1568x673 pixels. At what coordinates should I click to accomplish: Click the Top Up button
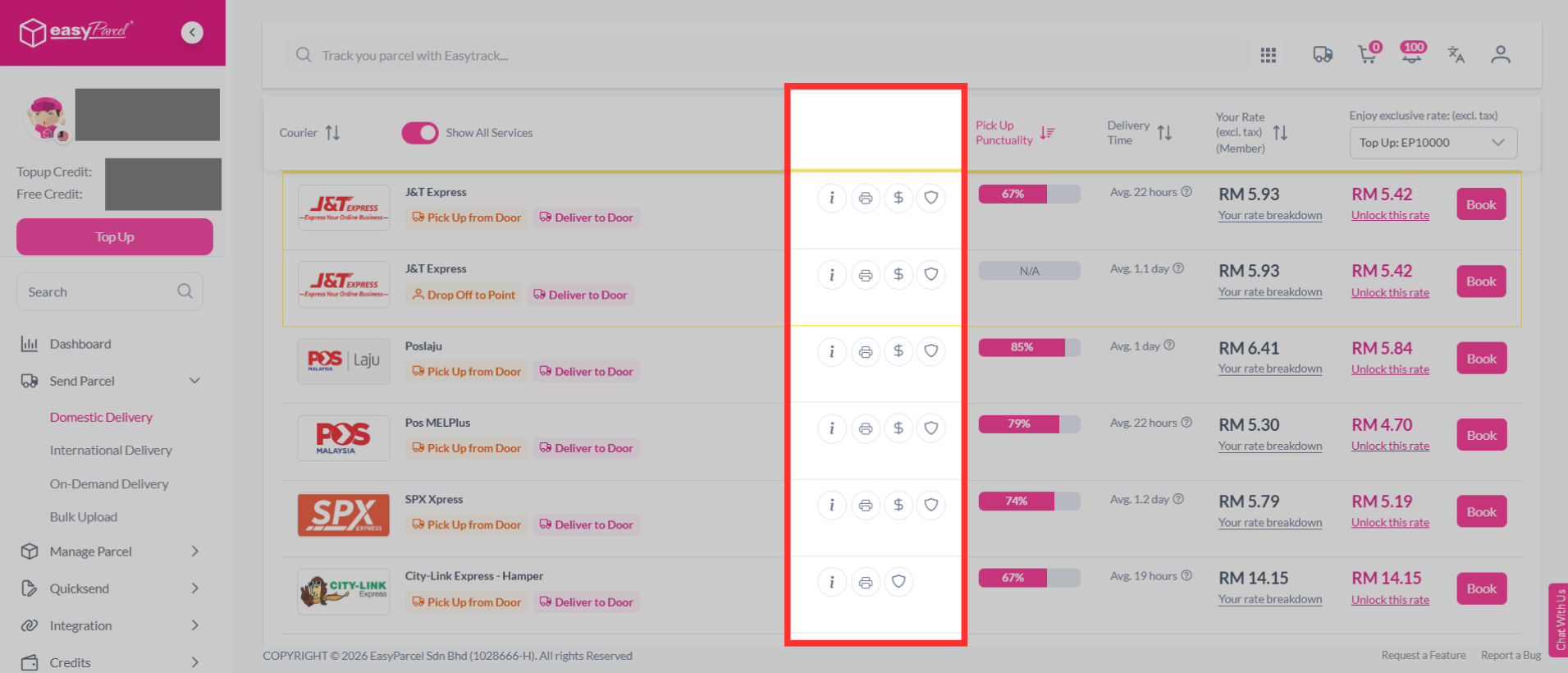point(115,236)
